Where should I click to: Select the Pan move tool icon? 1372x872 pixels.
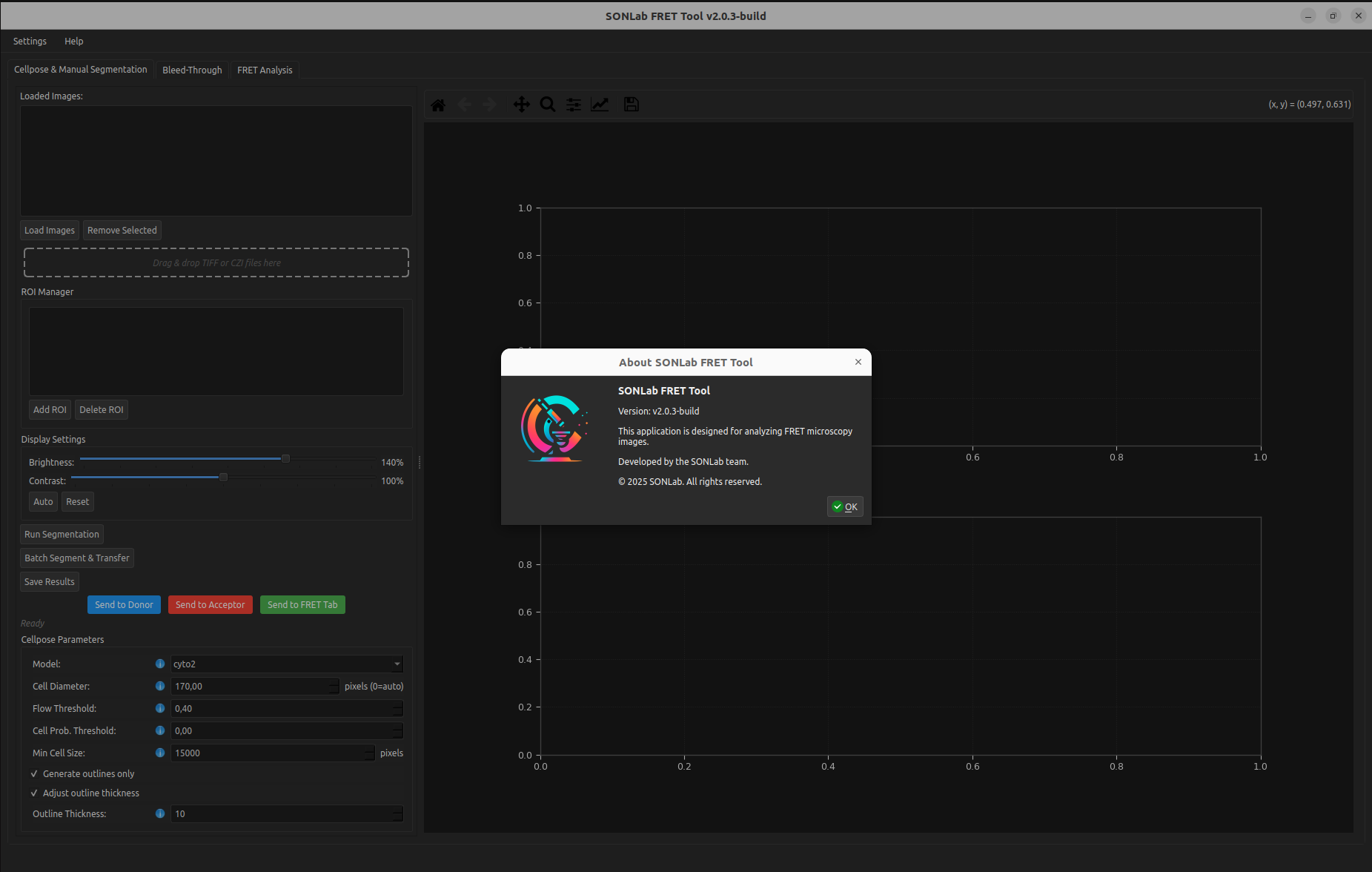522,105
